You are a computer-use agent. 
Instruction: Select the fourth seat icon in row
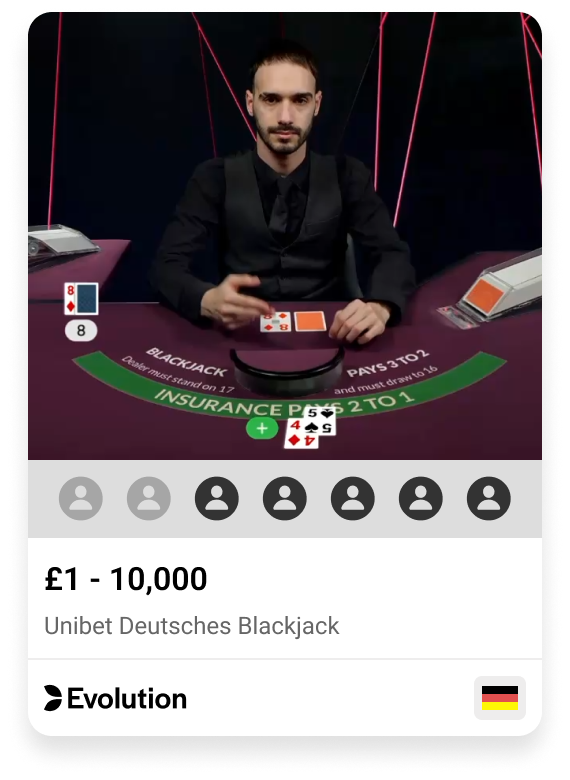pyautogui.click(x=285, y=498)
